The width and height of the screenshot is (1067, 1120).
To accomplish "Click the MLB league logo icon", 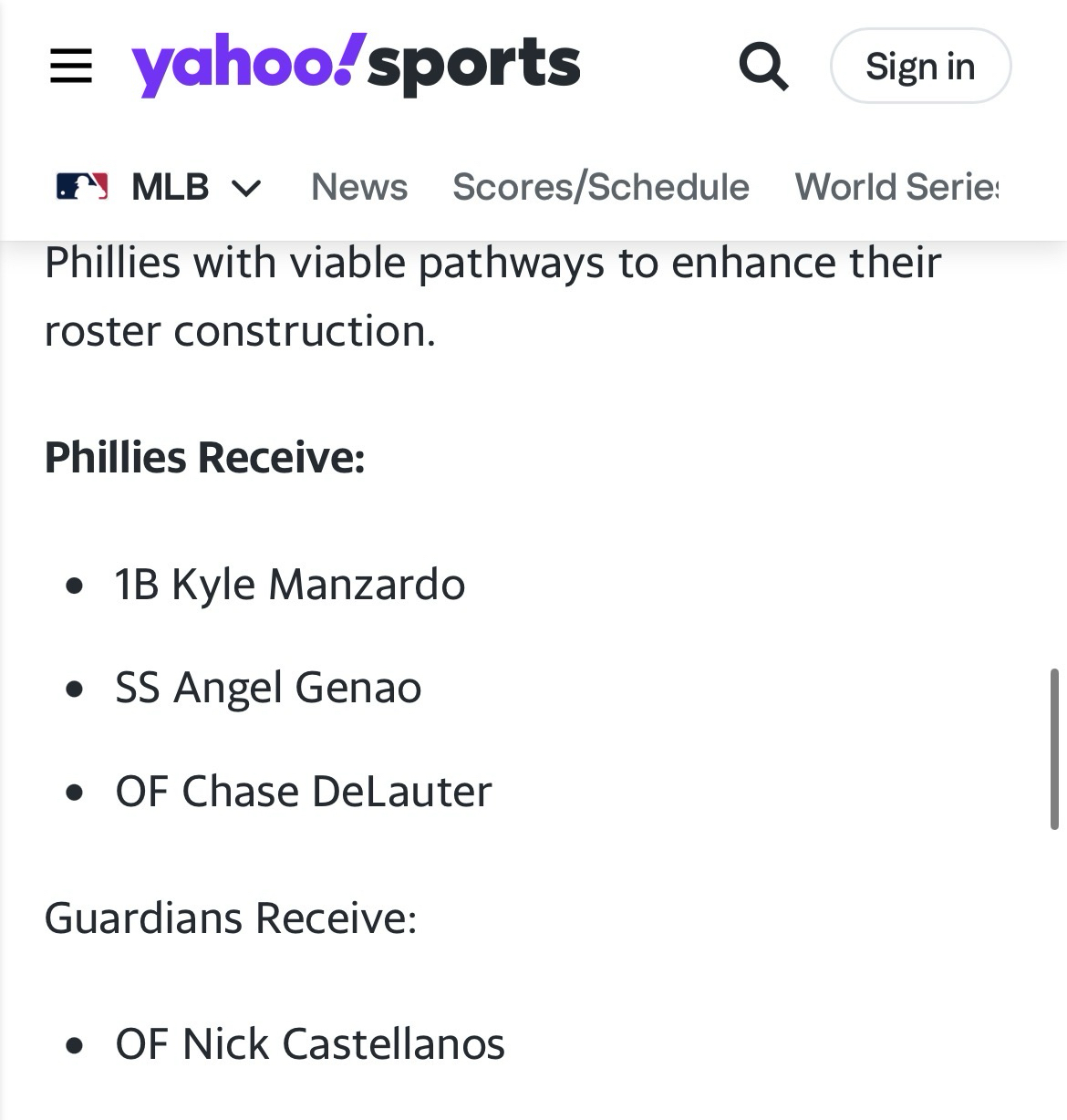I will coord(82,187).
